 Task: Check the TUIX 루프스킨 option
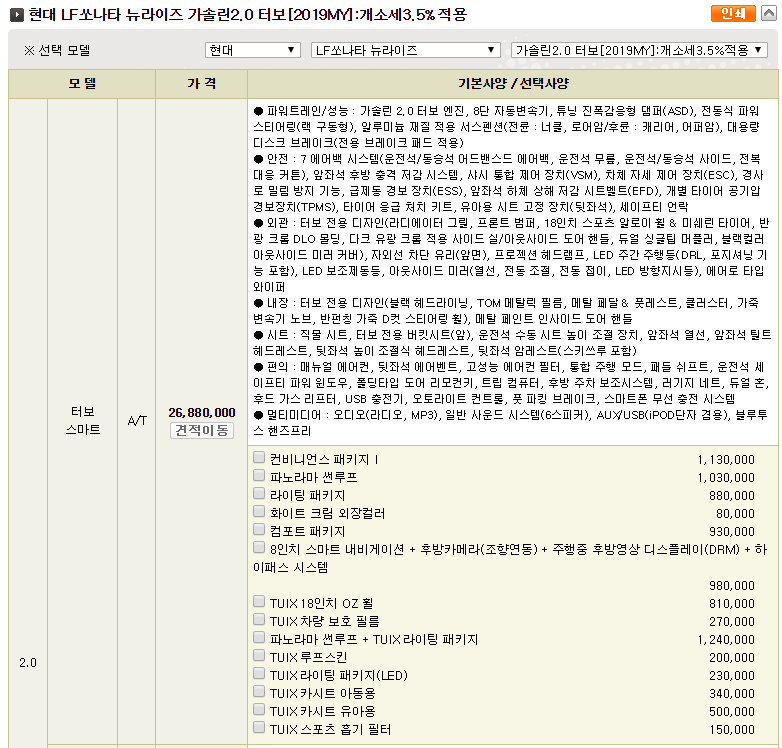[x=258, y=655]
